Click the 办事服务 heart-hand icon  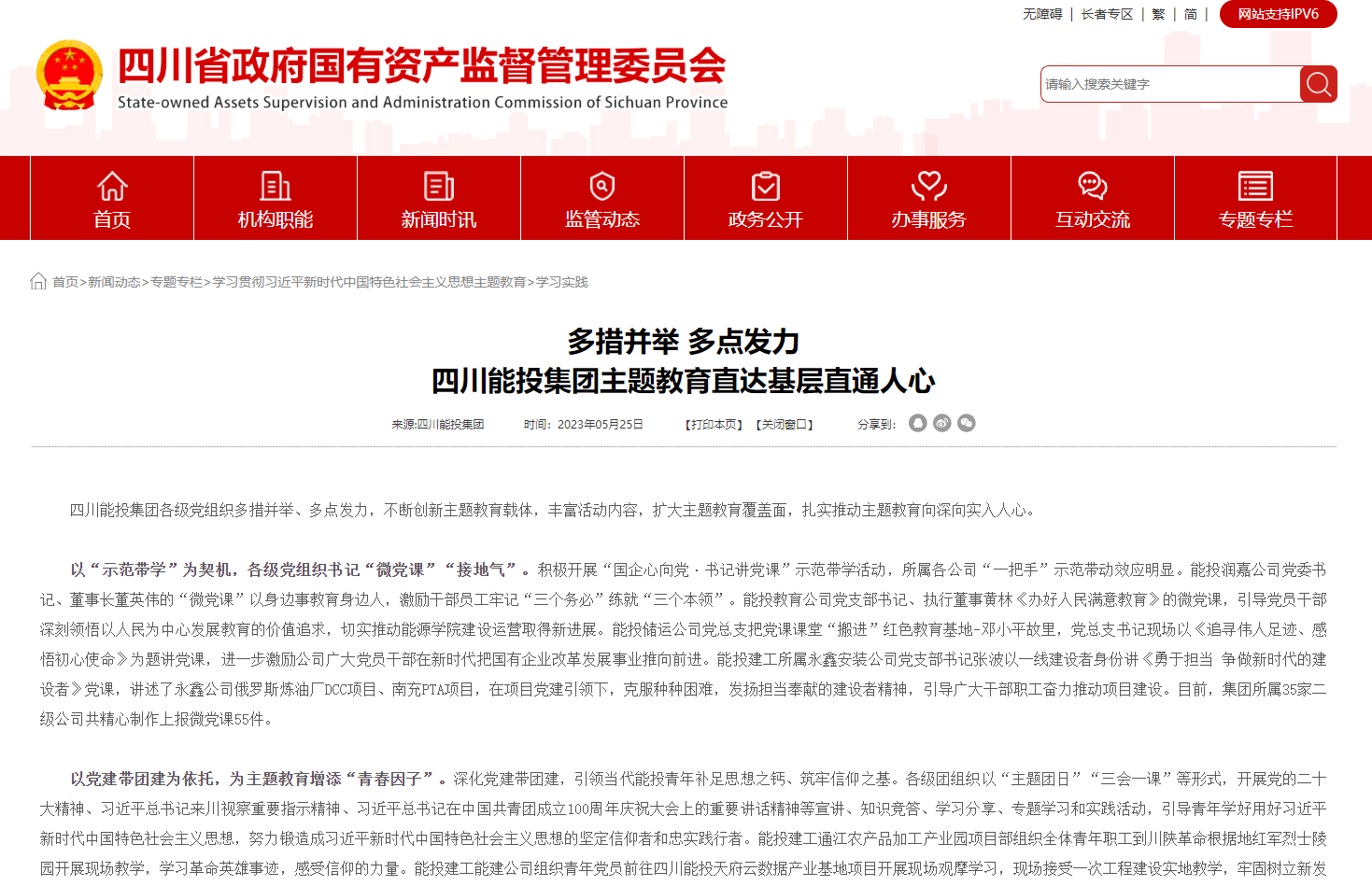coord(929,186)
